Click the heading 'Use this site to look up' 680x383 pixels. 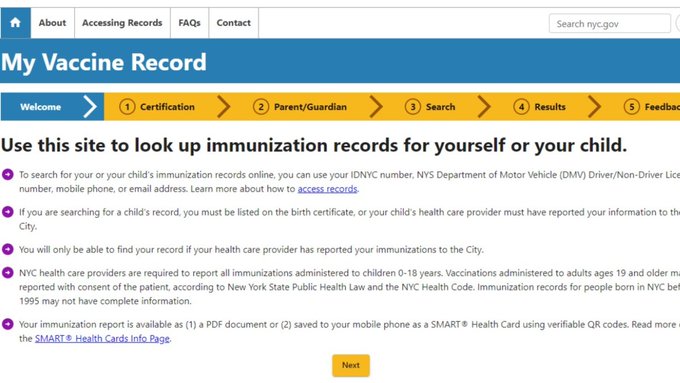[x=314, y=146]
